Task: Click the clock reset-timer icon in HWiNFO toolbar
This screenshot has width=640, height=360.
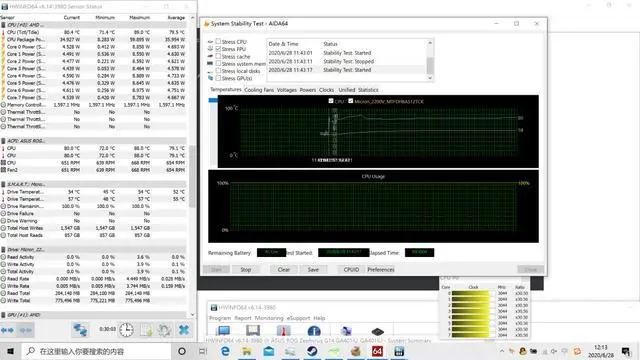Action: click(x=126, y=329)
